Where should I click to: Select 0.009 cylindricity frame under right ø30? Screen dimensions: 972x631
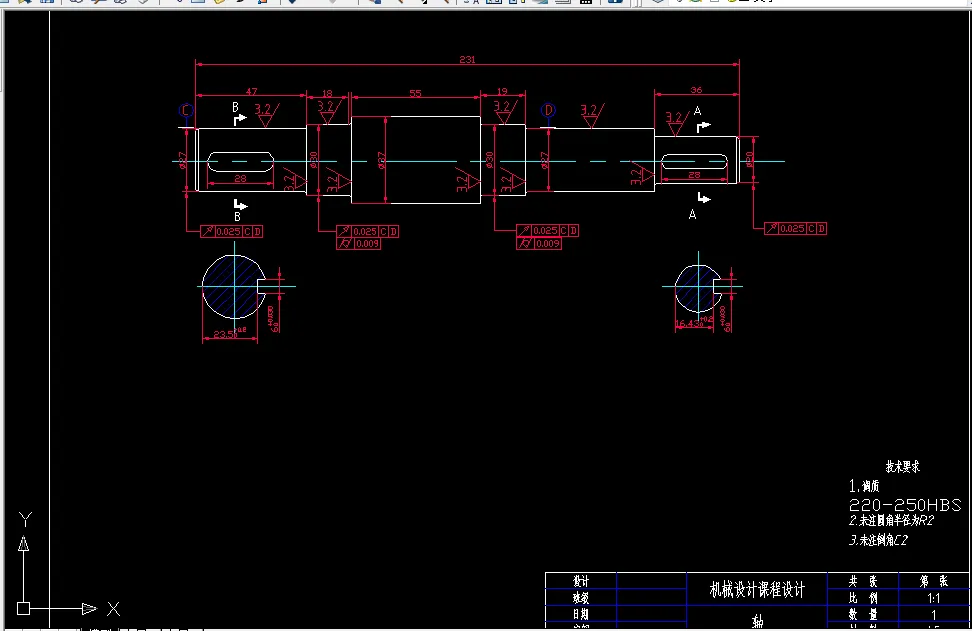(x=539, y=244)
